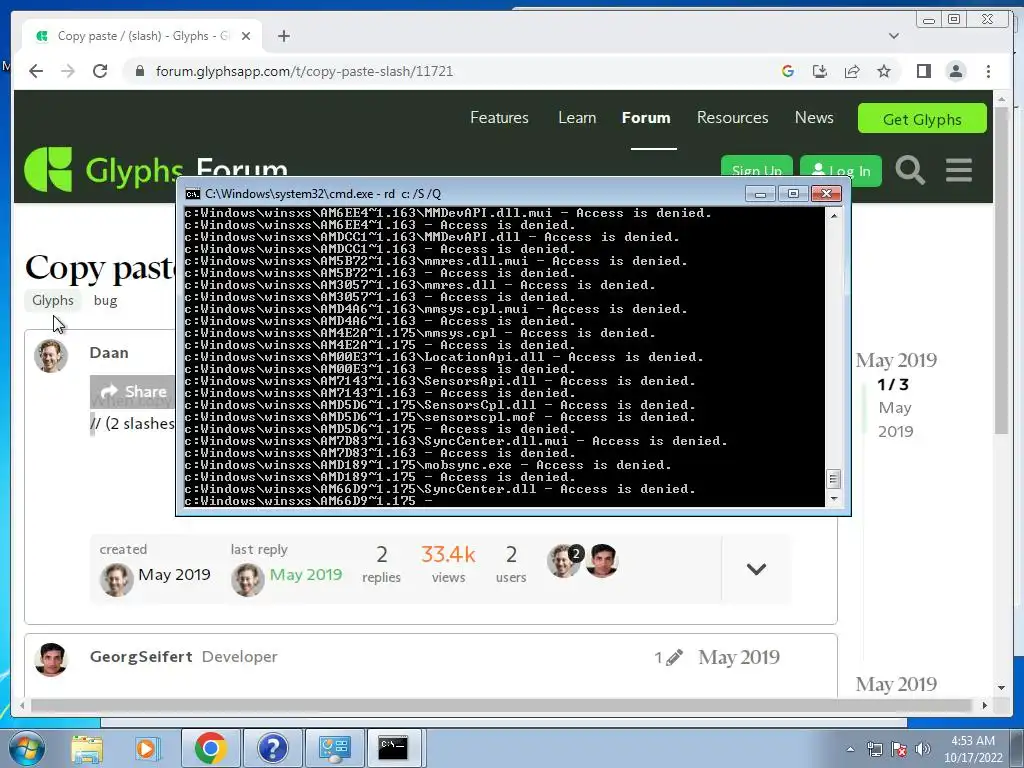This screenshot has width=1024, height=768.
Task: Click the padlock site info icon
Action: pyautogui.click(x=139, y=71)
